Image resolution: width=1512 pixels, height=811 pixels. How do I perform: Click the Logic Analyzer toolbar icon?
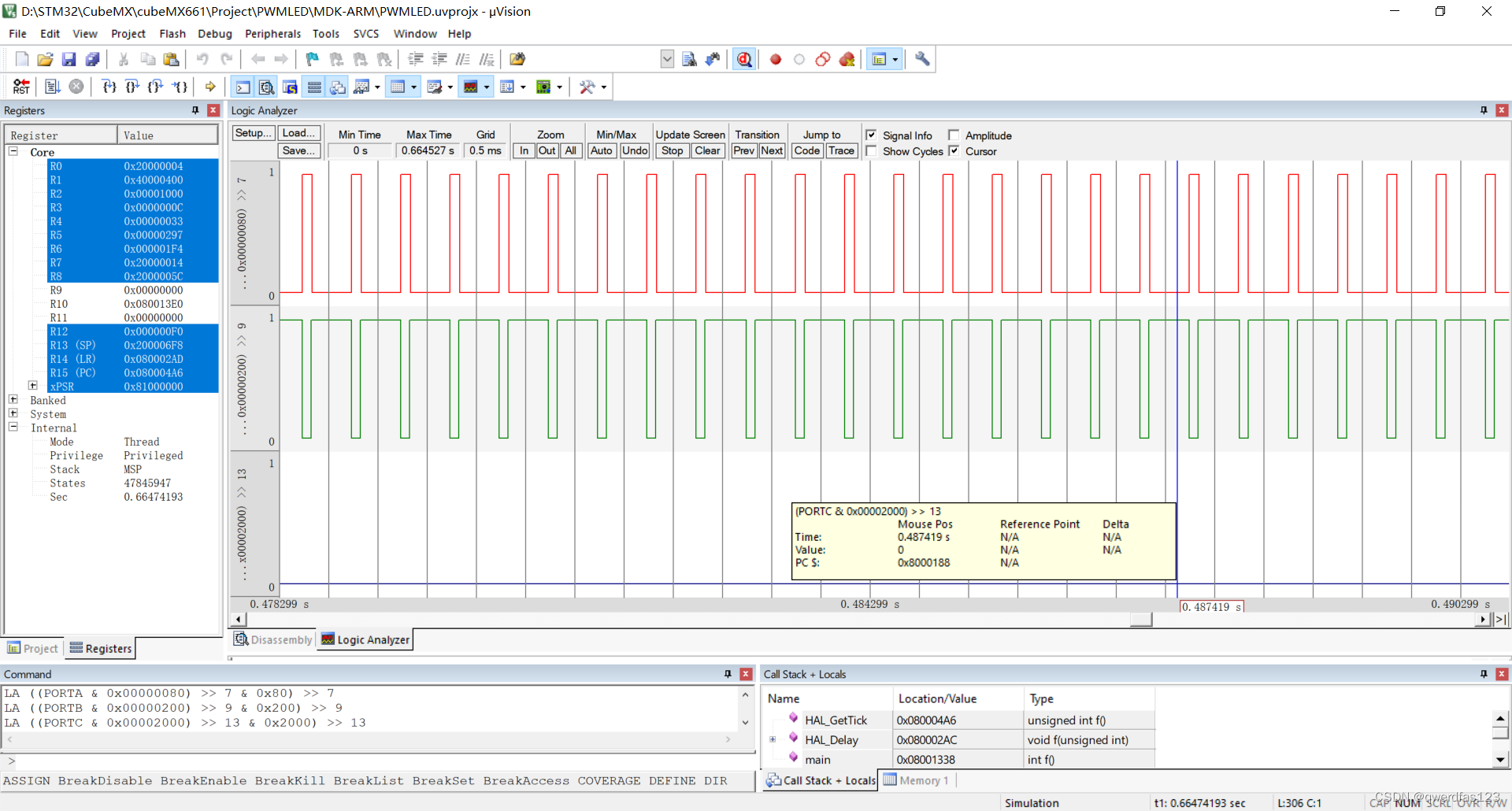(x=471, y=87)
